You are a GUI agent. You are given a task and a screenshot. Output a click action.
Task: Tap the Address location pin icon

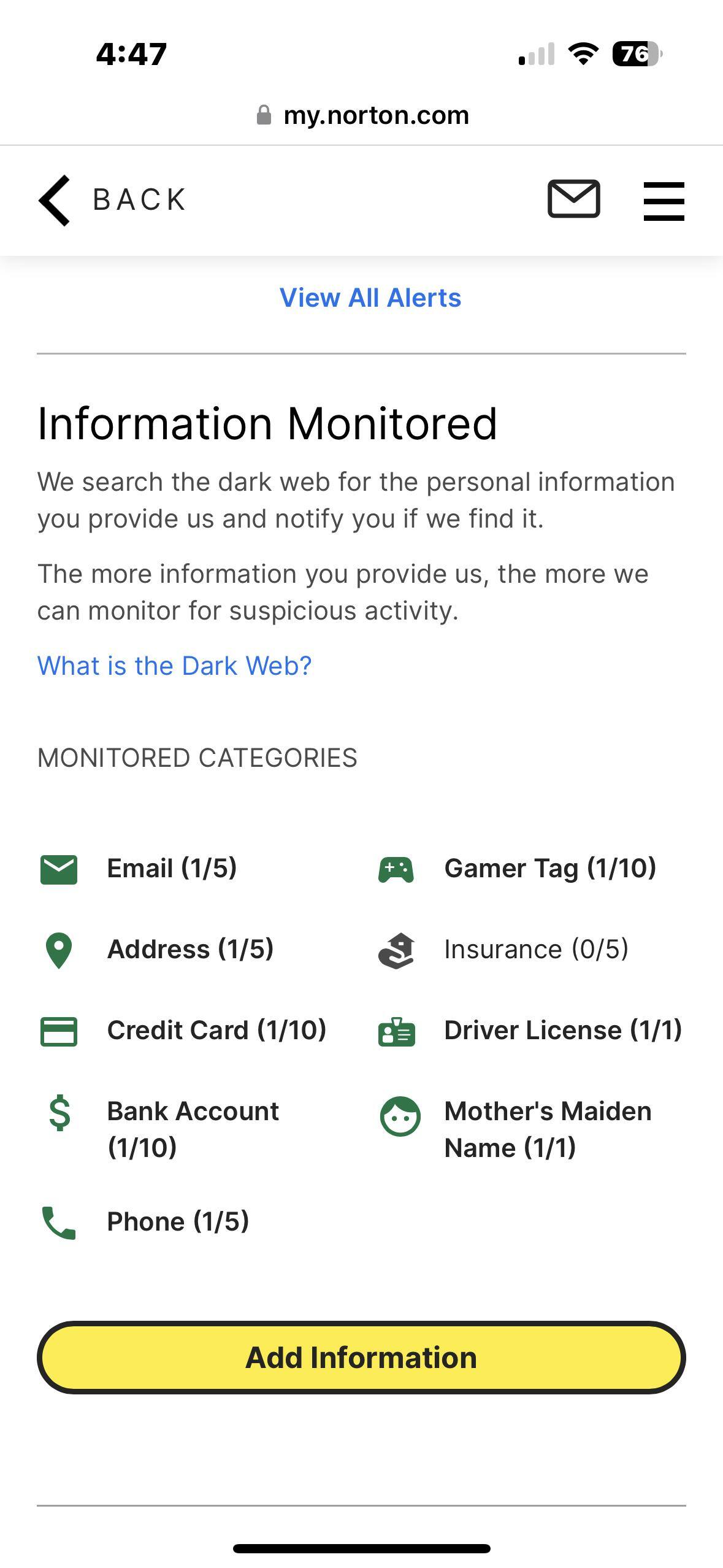[59, 950]
